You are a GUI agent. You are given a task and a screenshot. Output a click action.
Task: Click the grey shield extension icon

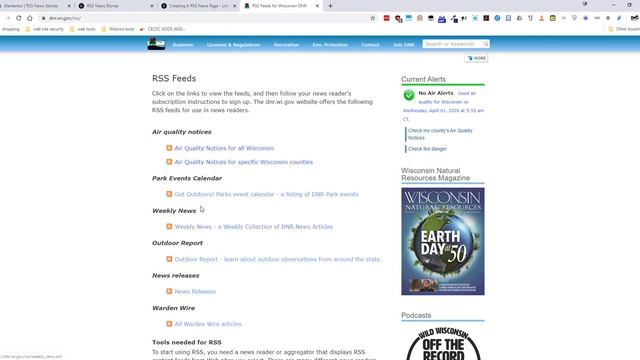[x=574, y=18]
